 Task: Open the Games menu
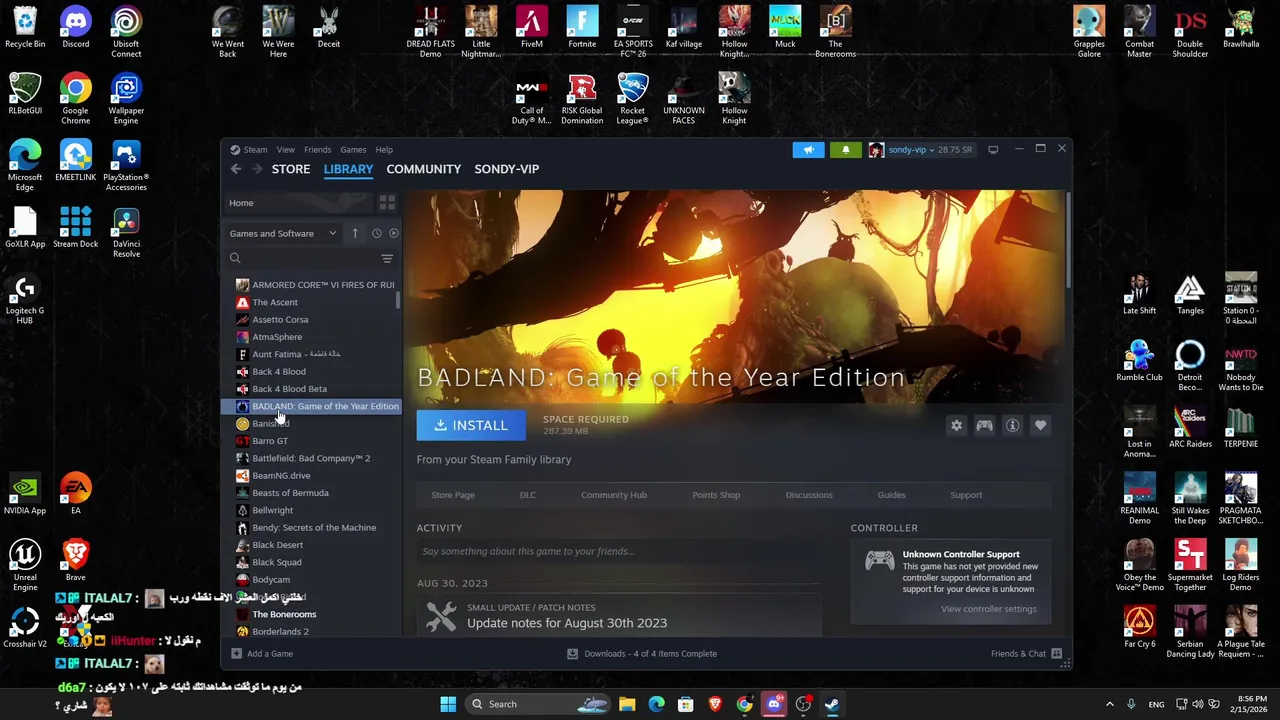[353, 150]
